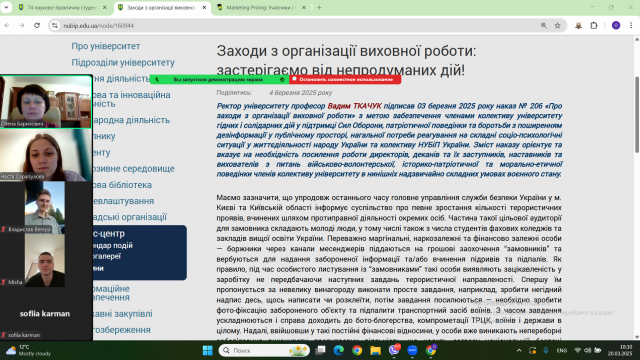Screen dimensions: 640x360
Task: Close the '74 науково-практична' tab
Action: (x=104, y=7)
